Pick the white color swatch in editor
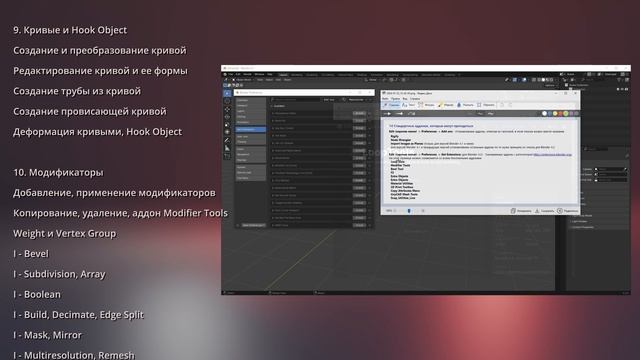This screenshot has width=640, height=360. [544, 113]
